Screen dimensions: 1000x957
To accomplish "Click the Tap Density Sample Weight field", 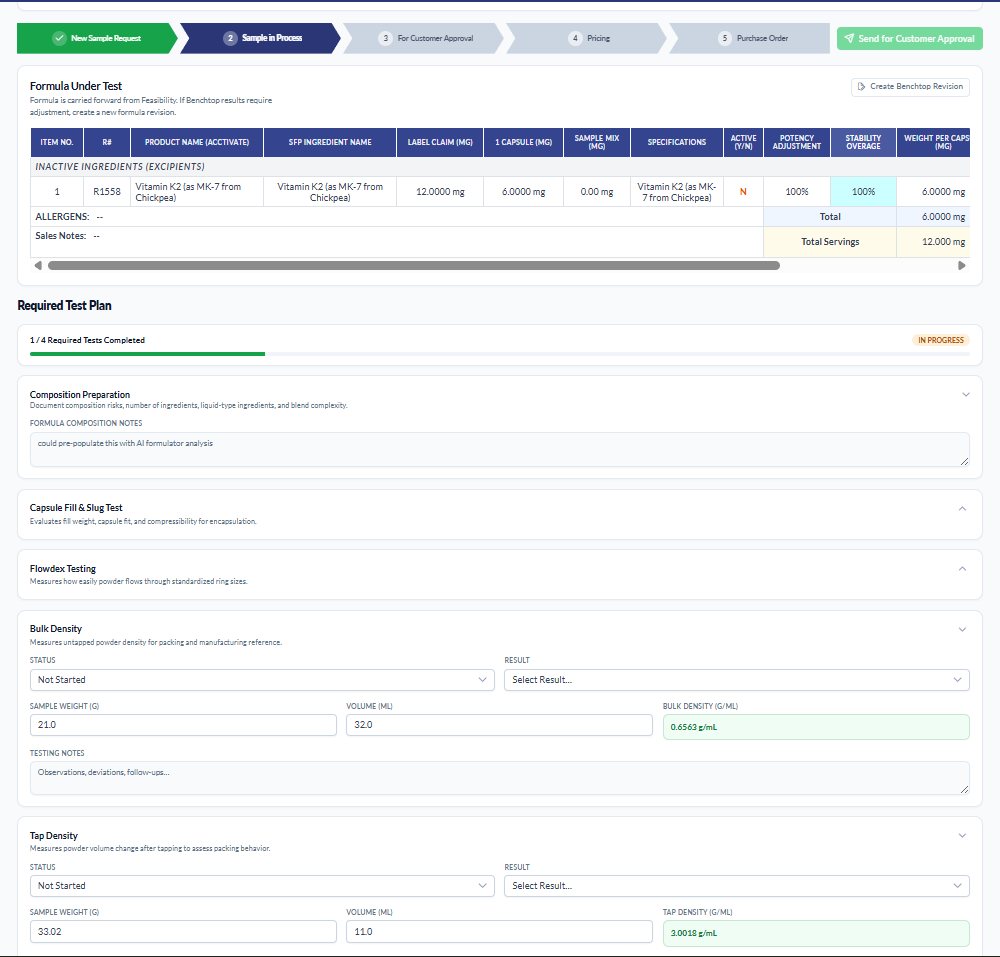I will pyautogui.click(x=183, y=931).
